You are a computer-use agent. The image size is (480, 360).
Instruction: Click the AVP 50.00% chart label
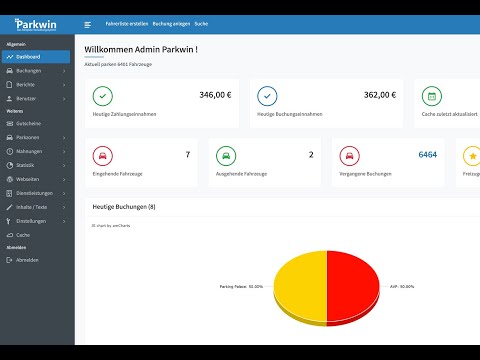pyautogui.click(x=402, y=287)
